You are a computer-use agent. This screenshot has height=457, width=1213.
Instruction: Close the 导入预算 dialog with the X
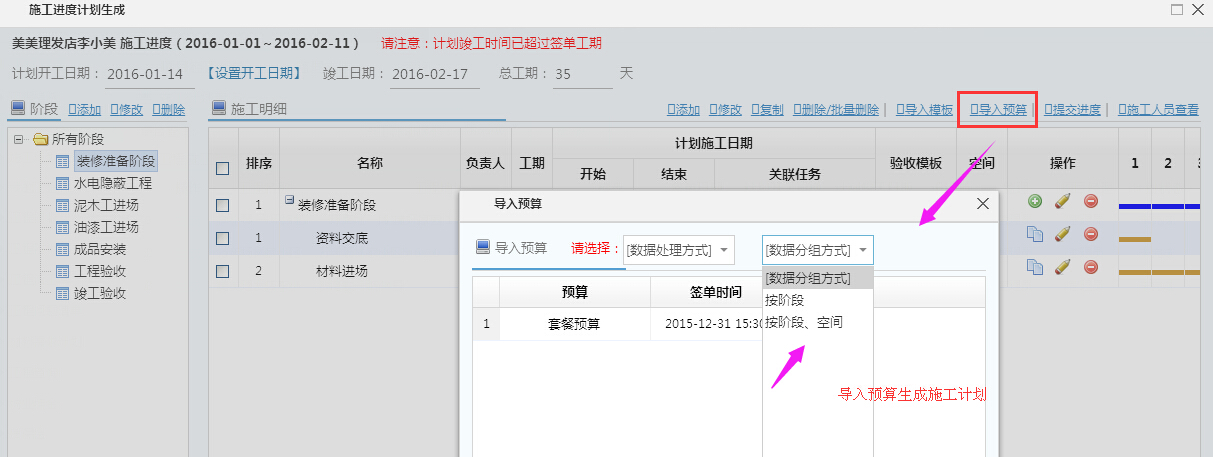click(982, 204)
